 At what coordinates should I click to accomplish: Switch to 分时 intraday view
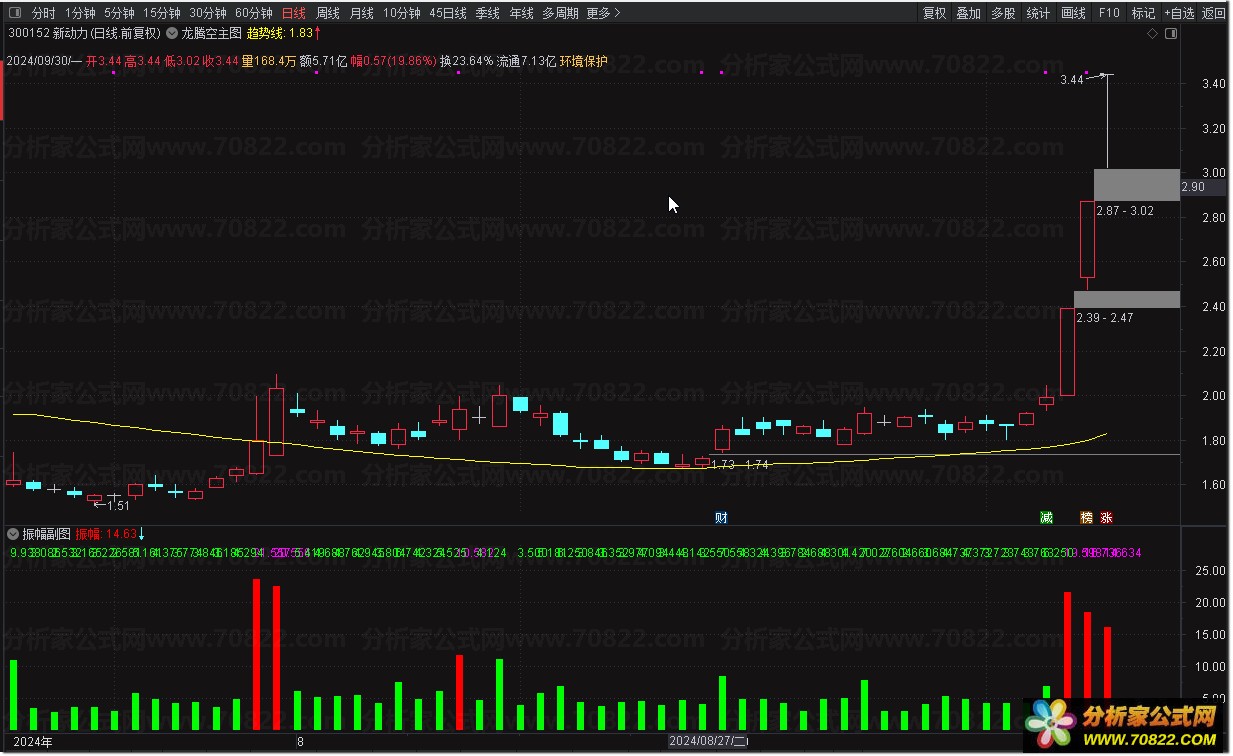click(x=43, y=13)
